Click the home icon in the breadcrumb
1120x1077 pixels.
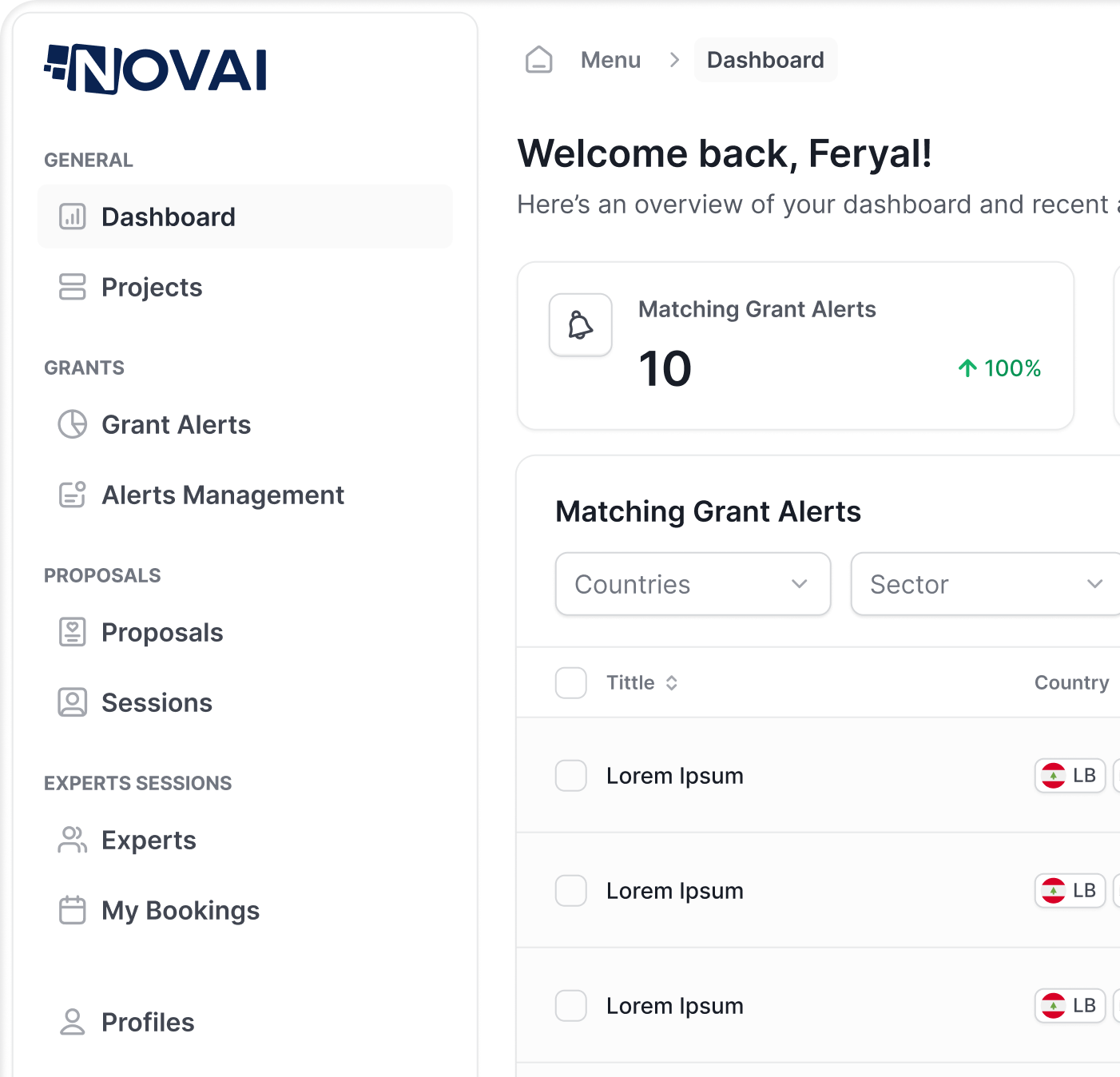(539, 59)
